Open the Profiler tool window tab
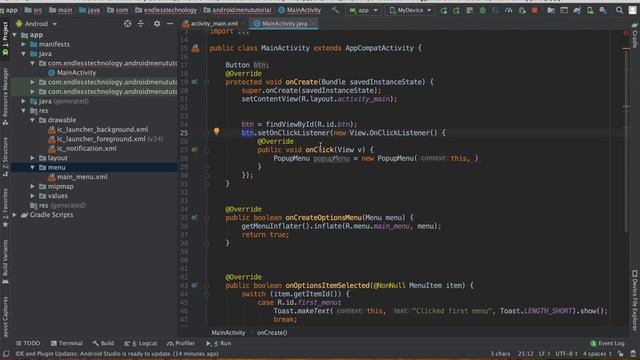640x360 pixels. pyautogui.click(x=181, y=343)
